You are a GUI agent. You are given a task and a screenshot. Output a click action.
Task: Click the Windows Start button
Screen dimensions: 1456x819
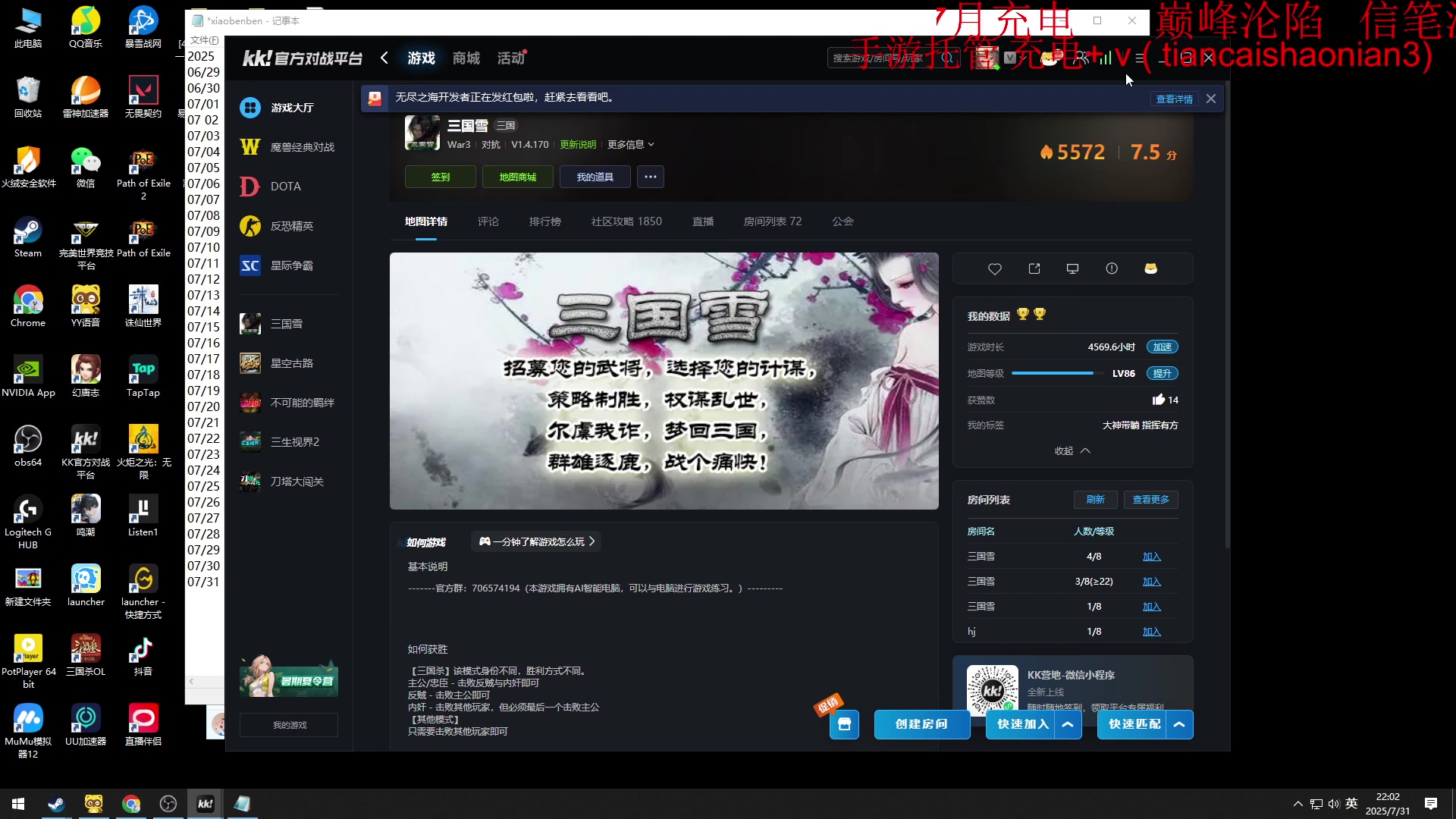pos(18,804)
